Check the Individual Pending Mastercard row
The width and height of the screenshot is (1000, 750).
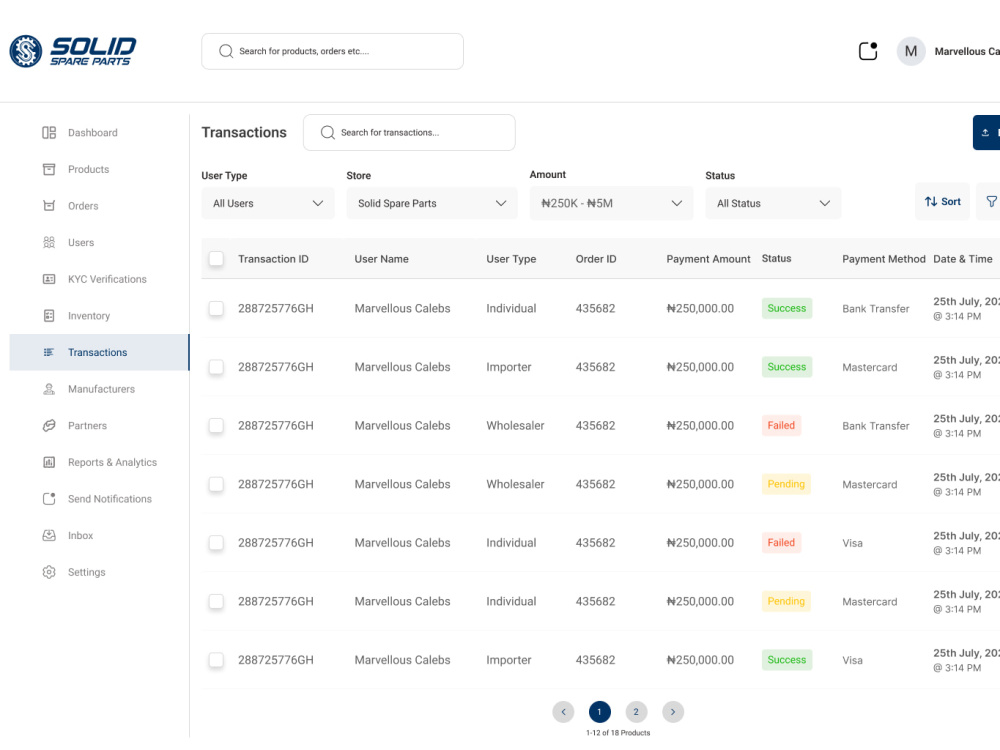pos(216,601)
